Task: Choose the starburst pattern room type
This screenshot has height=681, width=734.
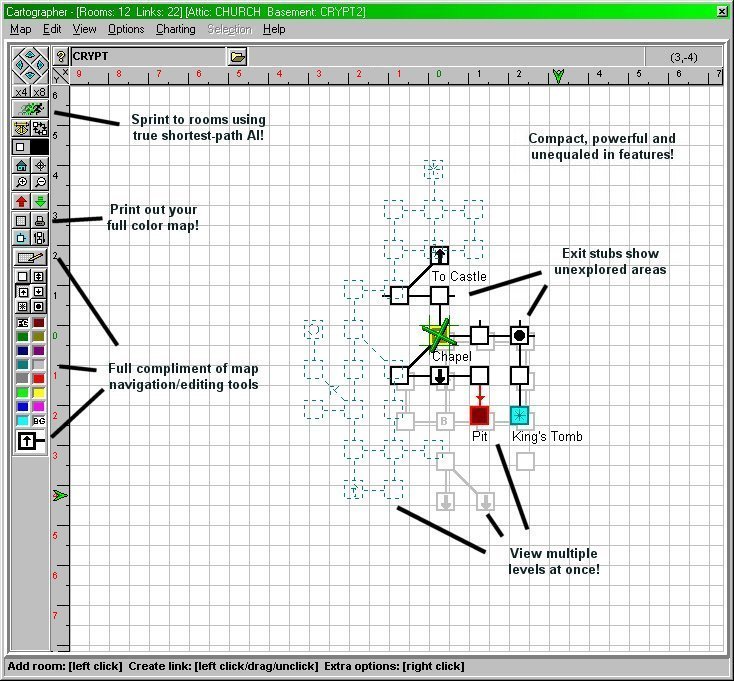Action: point(22,307)
